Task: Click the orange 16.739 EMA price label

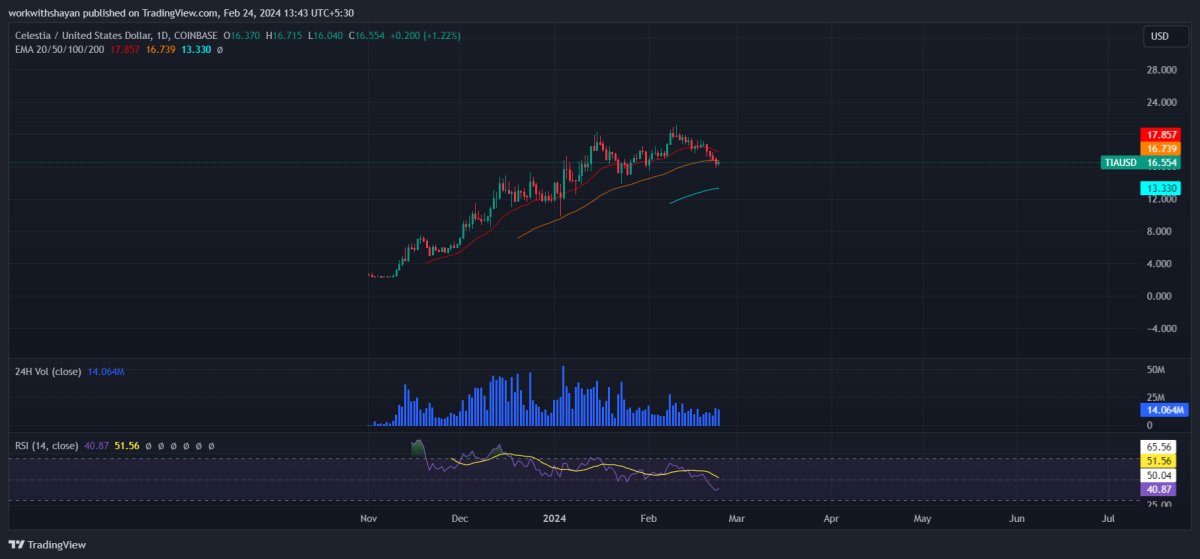Action: [x=1160, y=148]
